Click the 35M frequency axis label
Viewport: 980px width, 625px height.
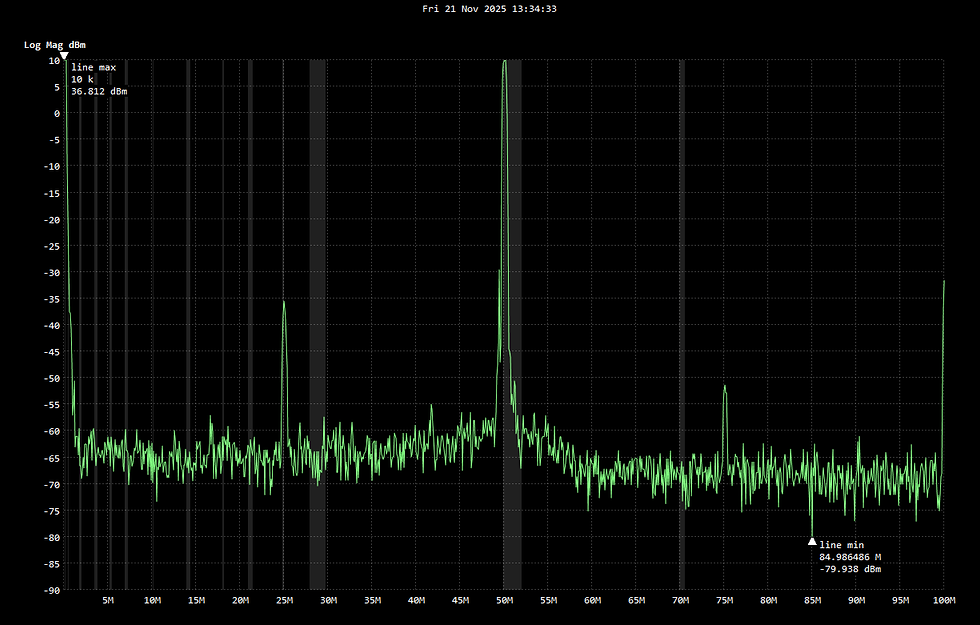372,600
